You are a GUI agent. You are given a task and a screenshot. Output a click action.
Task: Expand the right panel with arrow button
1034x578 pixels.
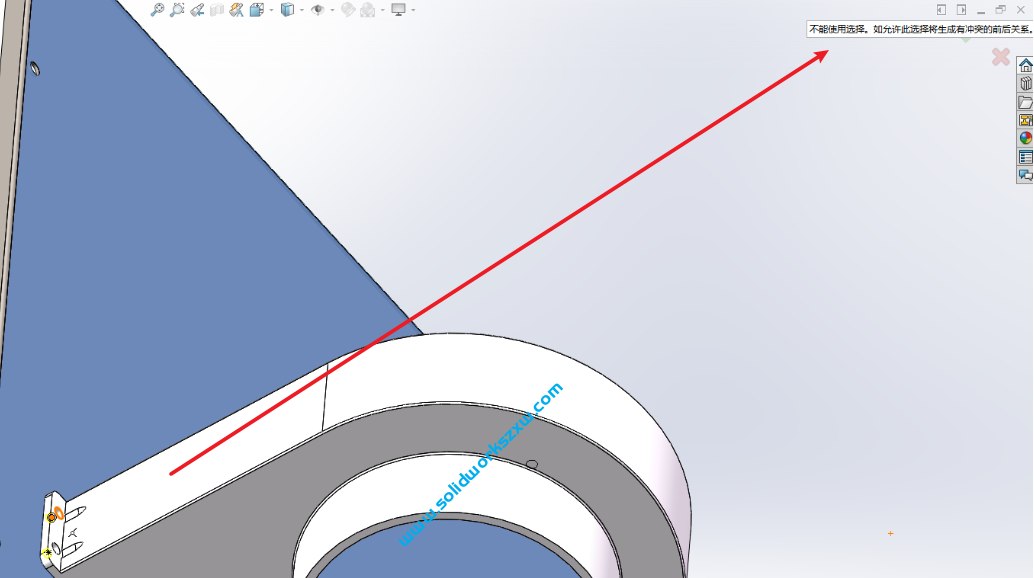(961, 10)
